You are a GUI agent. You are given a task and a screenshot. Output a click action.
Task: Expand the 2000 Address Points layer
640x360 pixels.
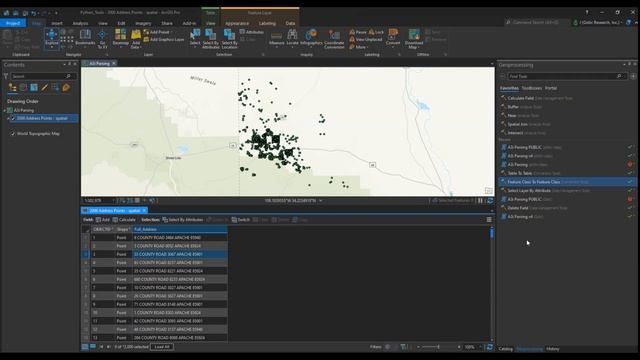[8, 118]
